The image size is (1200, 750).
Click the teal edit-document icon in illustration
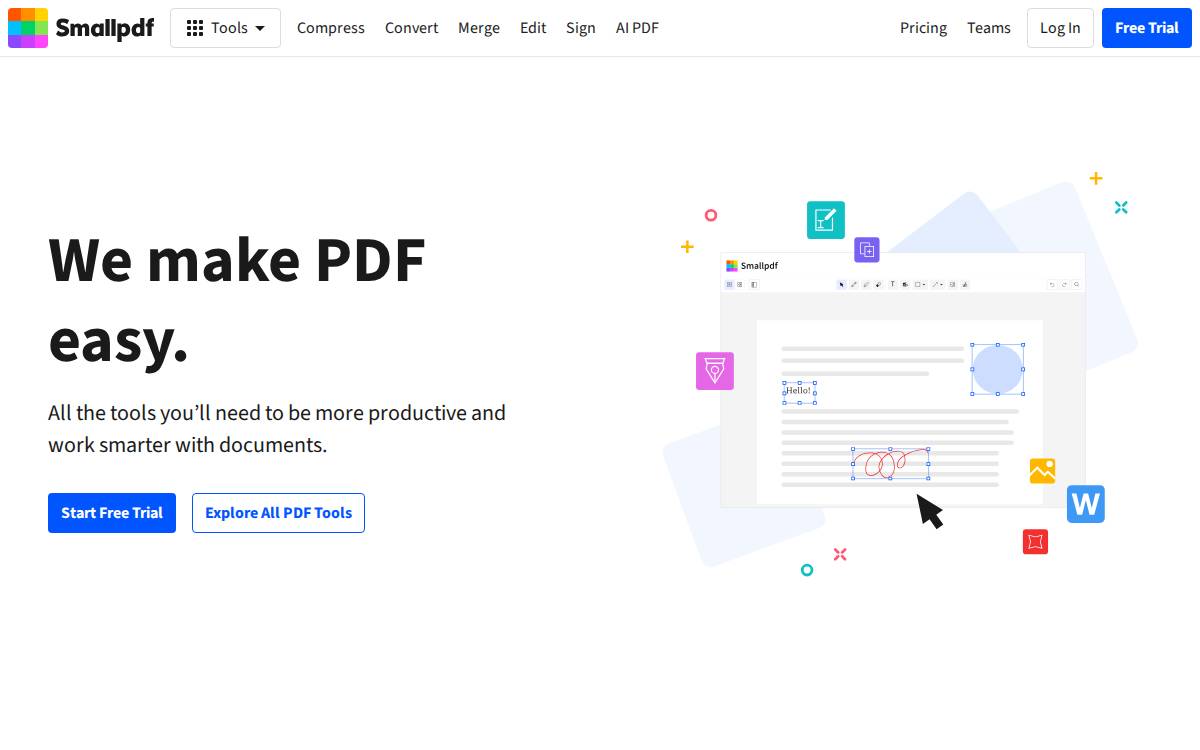coord(826,220)
